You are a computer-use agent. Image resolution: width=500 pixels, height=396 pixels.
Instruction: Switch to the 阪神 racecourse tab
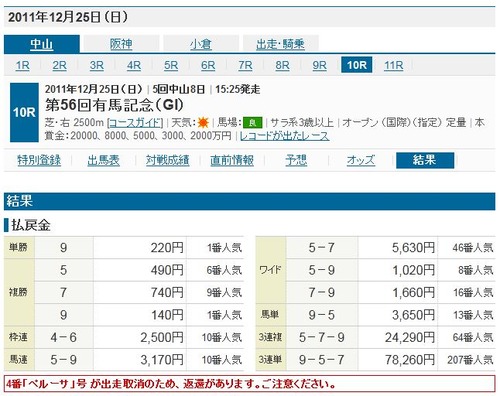(121, 44)
